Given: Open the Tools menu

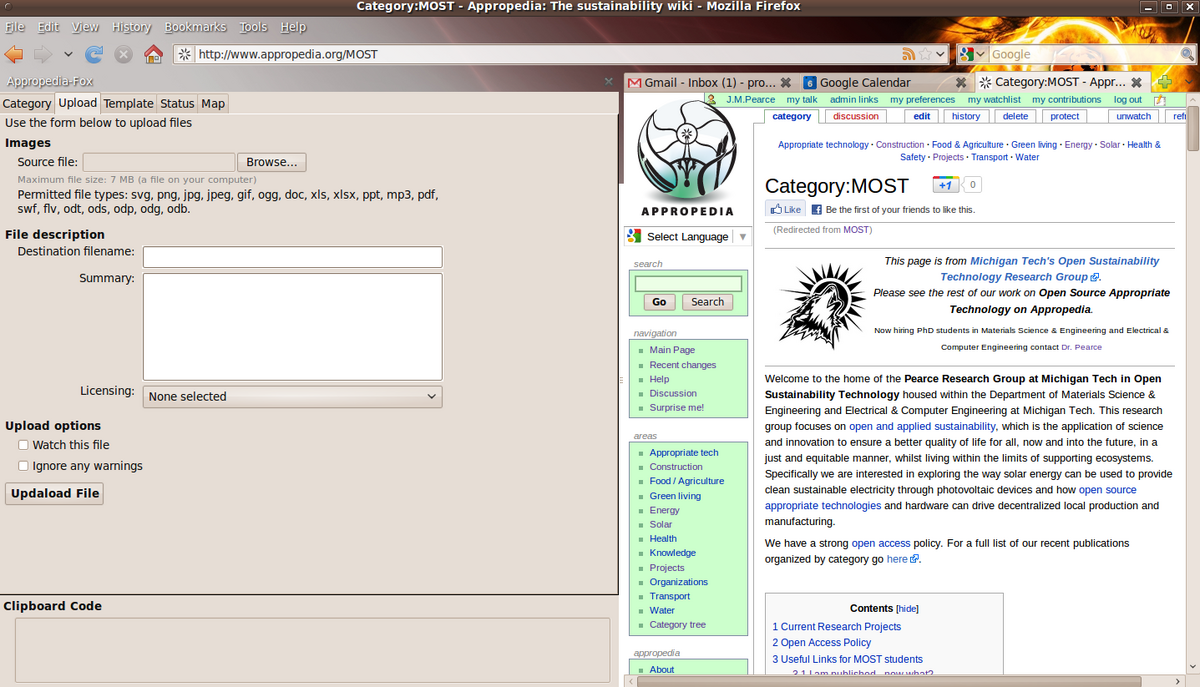Looking at the screenshot, I should (253, 27).
